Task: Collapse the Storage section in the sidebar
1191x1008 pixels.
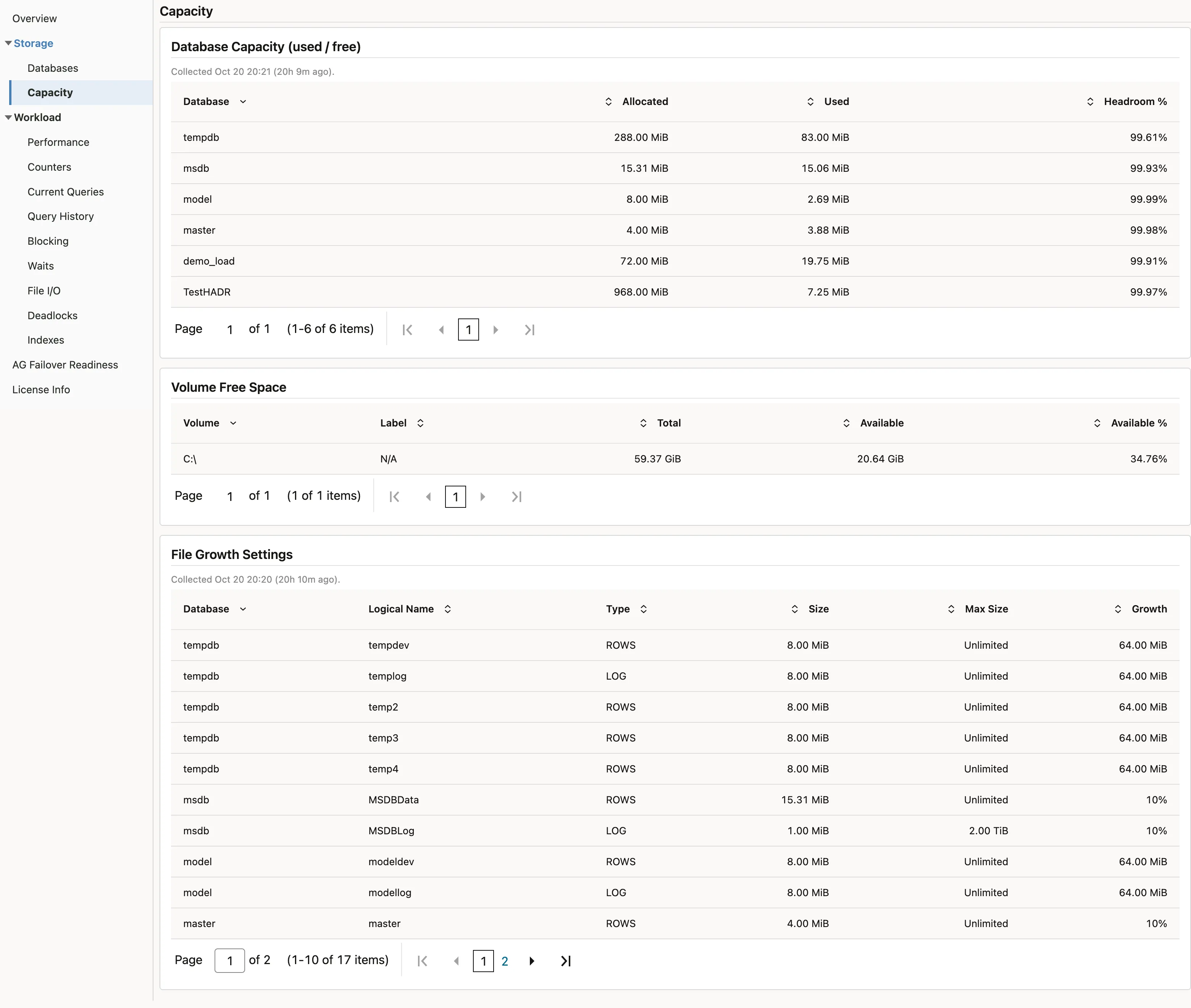Action: [8, 44]
